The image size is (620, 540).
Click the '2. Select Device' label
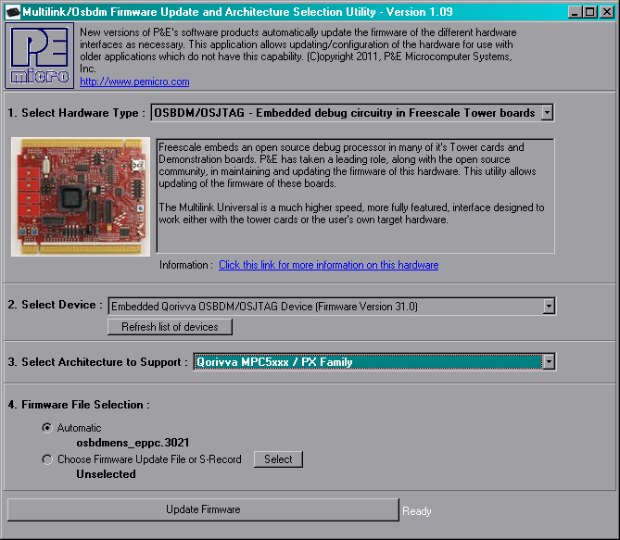click(x=55, y=305)
